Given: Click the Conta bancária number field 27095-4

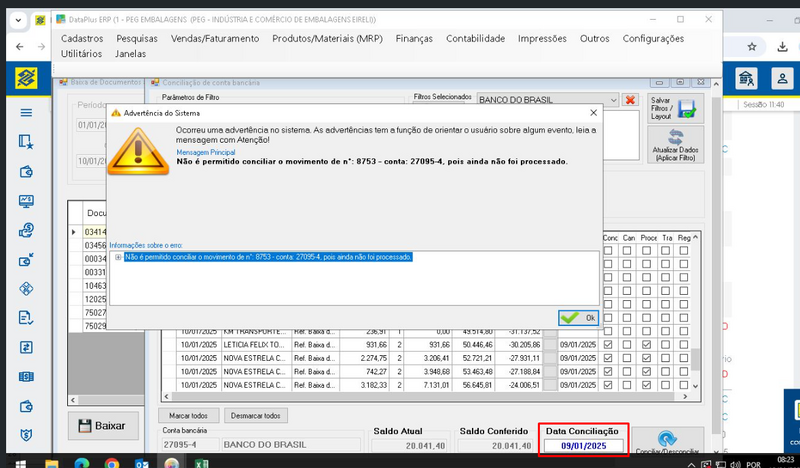Looking at the screenshot, I should point(190,445).
